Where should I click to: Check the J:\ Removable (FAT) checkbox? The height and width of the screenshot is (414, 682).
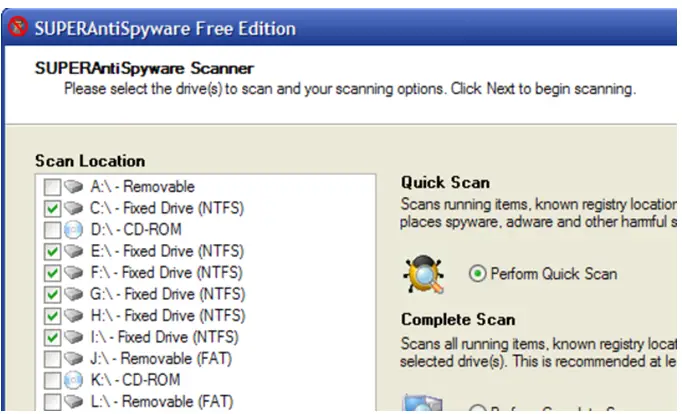tap(52, 359)
